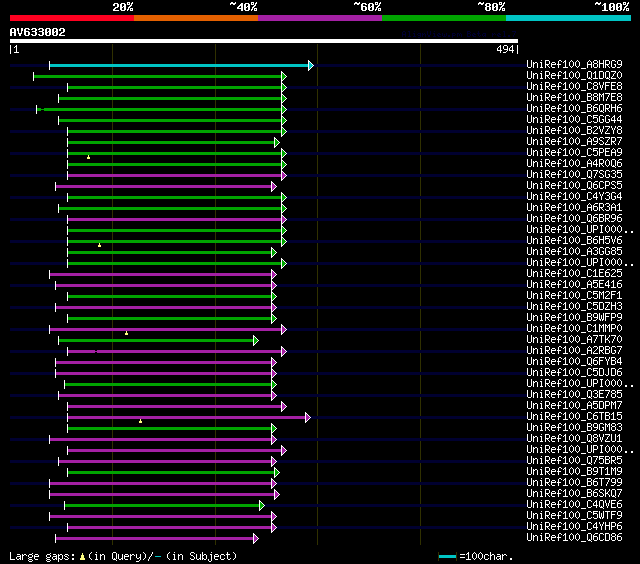This screenshot has width=640, height=564.
Task: Select the UniRef100_A5DPM7 label
Action: tap(574, 406)
